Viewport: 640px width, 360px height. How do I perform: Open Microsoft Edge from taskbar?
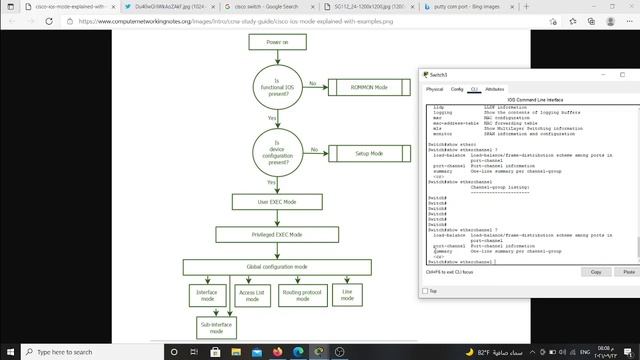(298, 352)
